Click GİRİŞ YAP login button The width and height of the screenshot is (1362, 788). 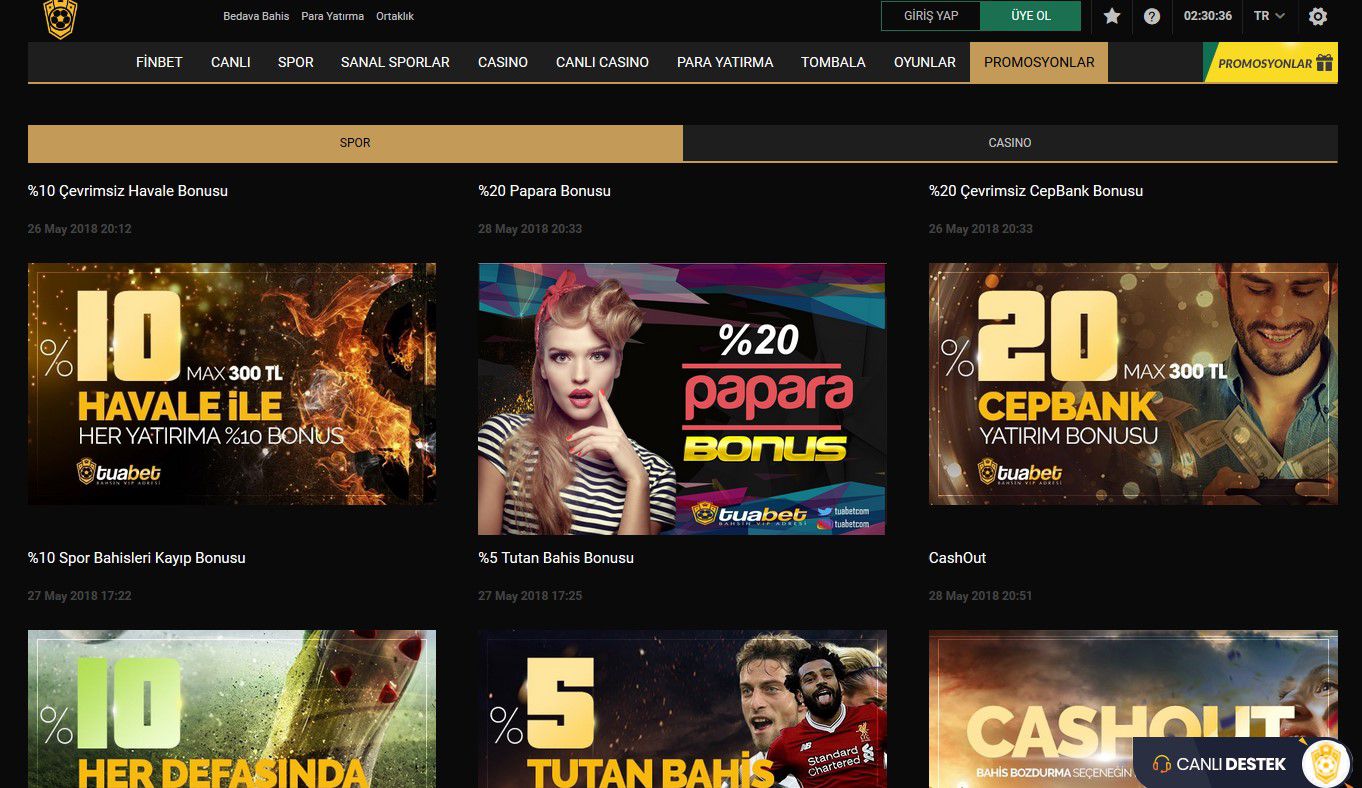pyautogui.click(x=931, y=16)
